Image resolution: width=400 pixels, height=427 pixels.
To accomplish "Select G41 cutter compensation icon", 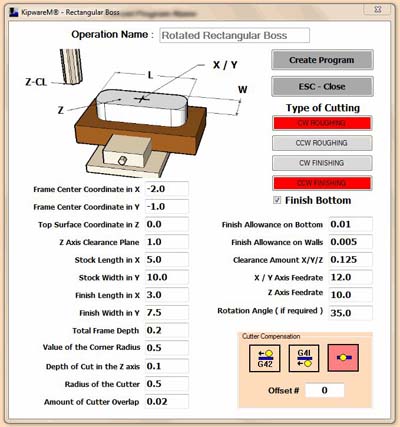I will [x=304, y=358].
